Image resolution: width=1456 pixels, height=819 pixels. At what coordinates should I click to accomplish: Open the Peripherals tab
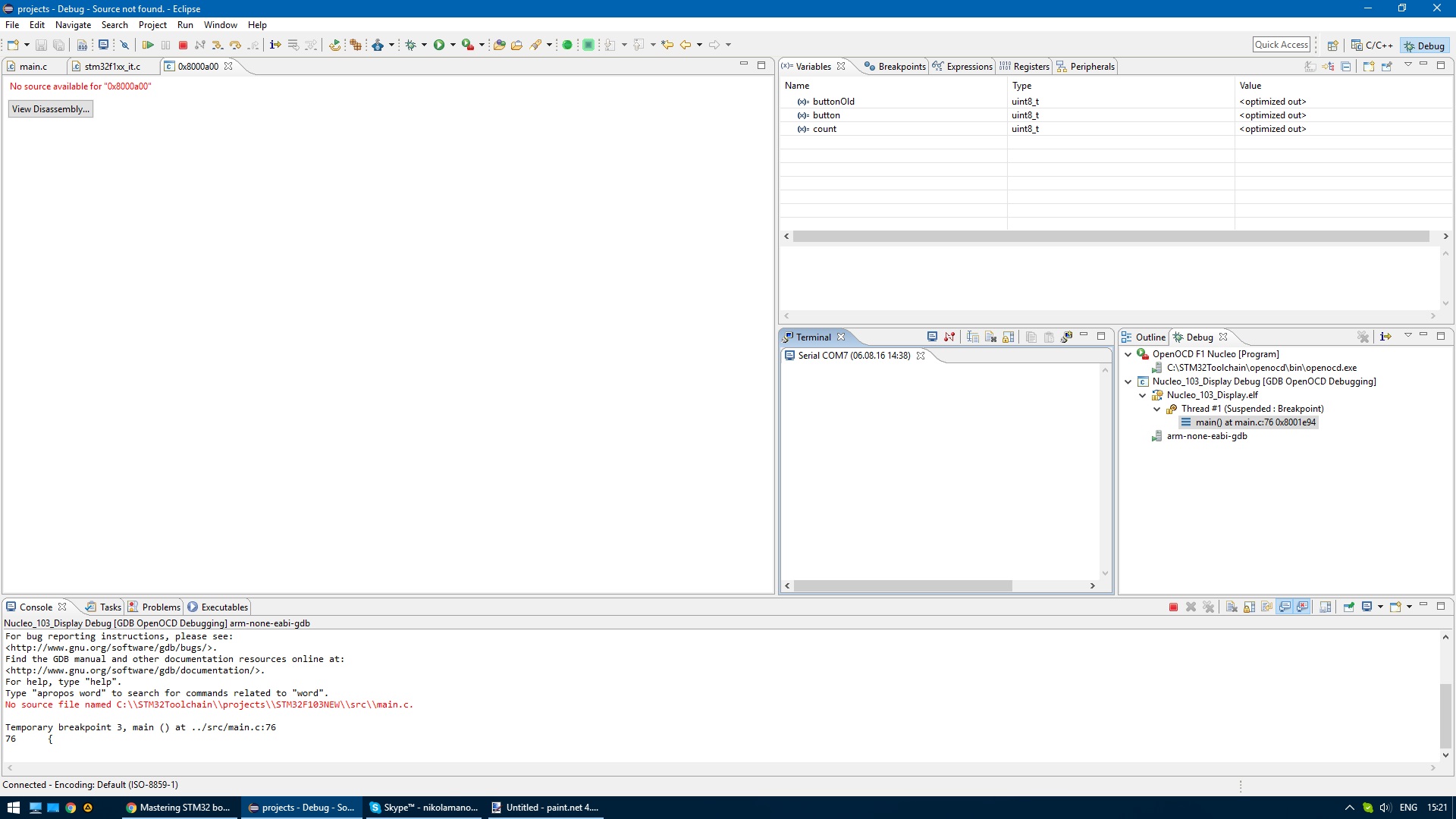(1085, 67)
